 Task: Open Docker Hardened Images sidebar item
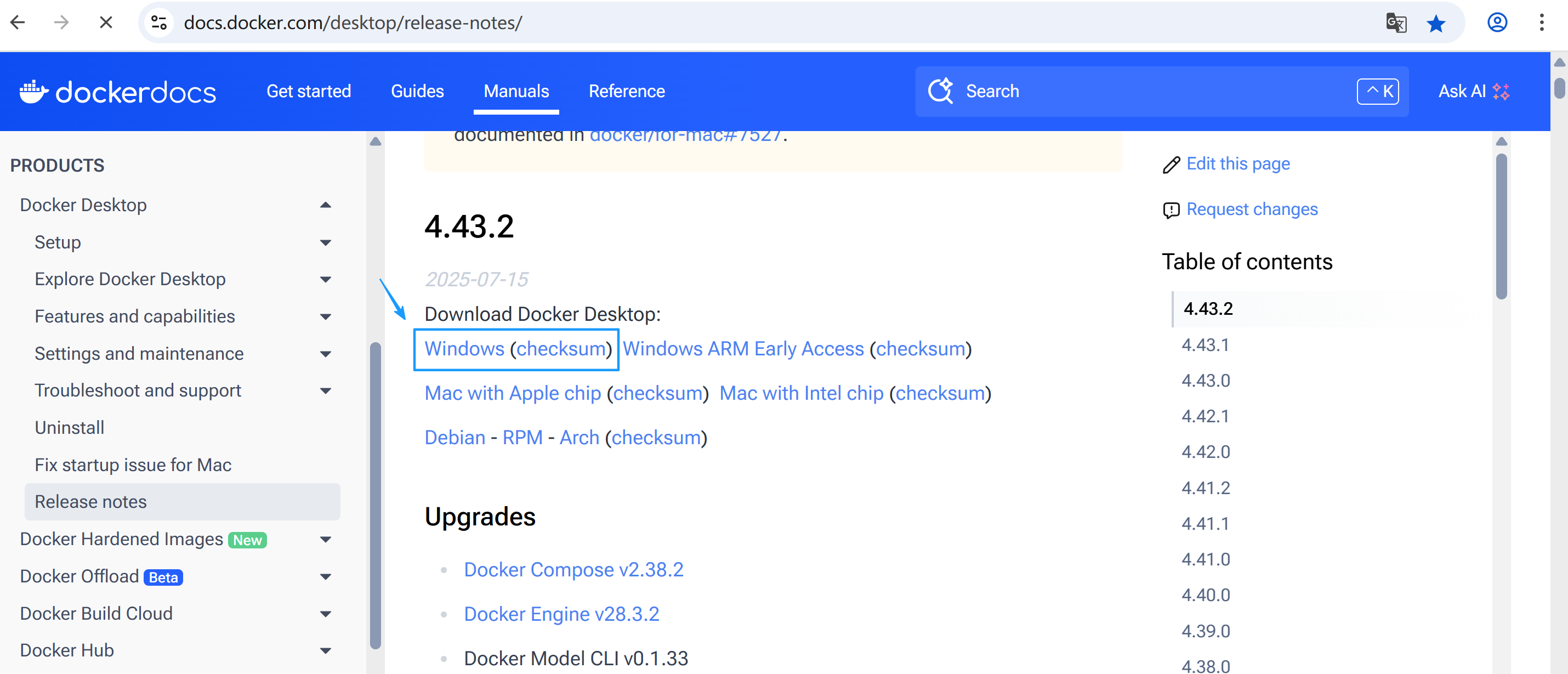click(x=122, y=540)
